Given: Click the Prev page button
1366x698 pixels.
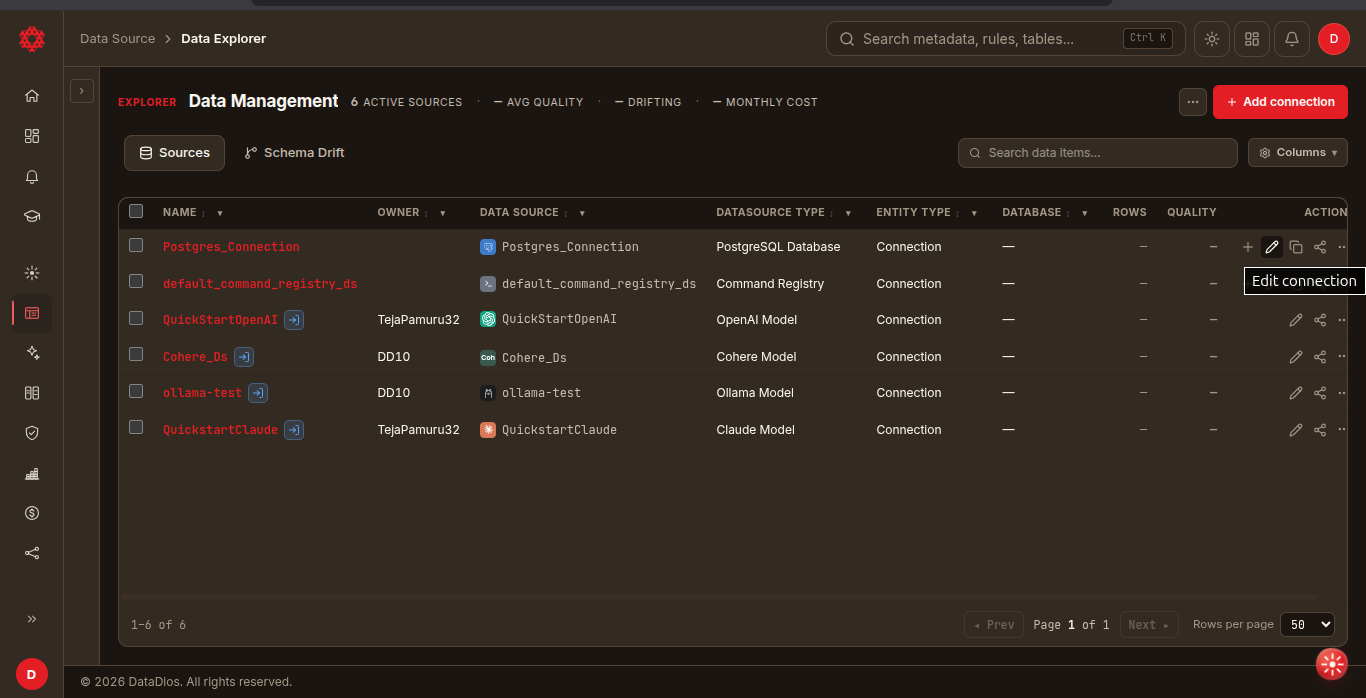Looking at the screenshot, I should (x=994, y=625).
